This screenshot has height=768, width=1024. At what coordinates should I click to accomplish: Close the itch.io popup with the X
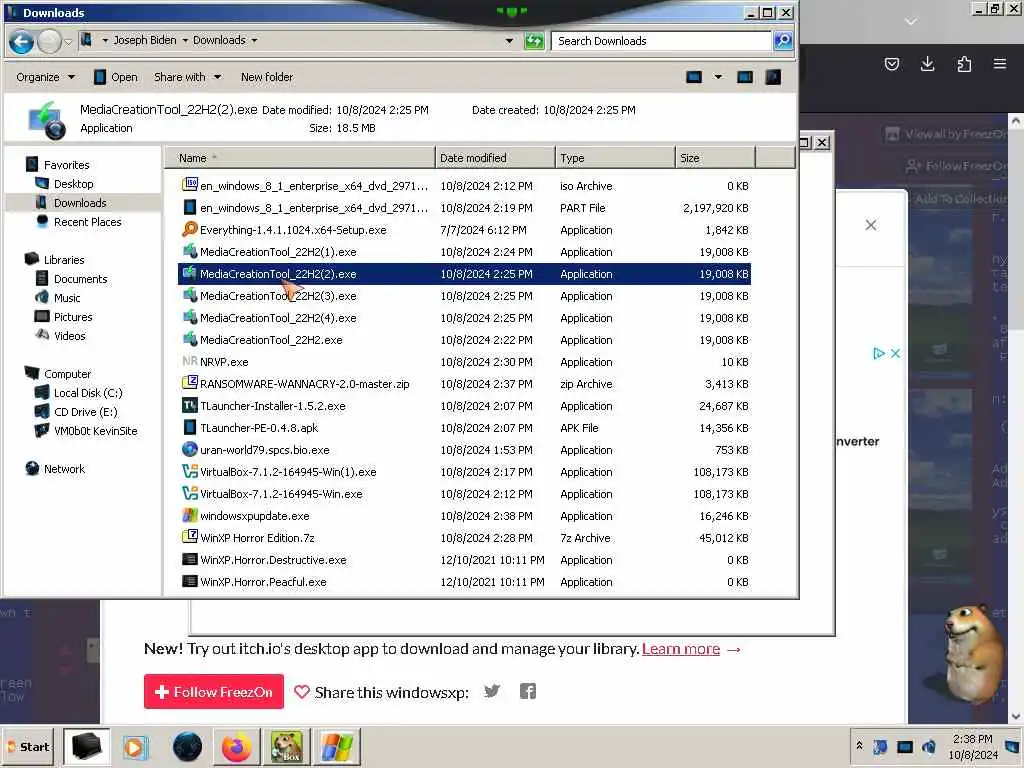pyautogui.click(x=871, y=225)
